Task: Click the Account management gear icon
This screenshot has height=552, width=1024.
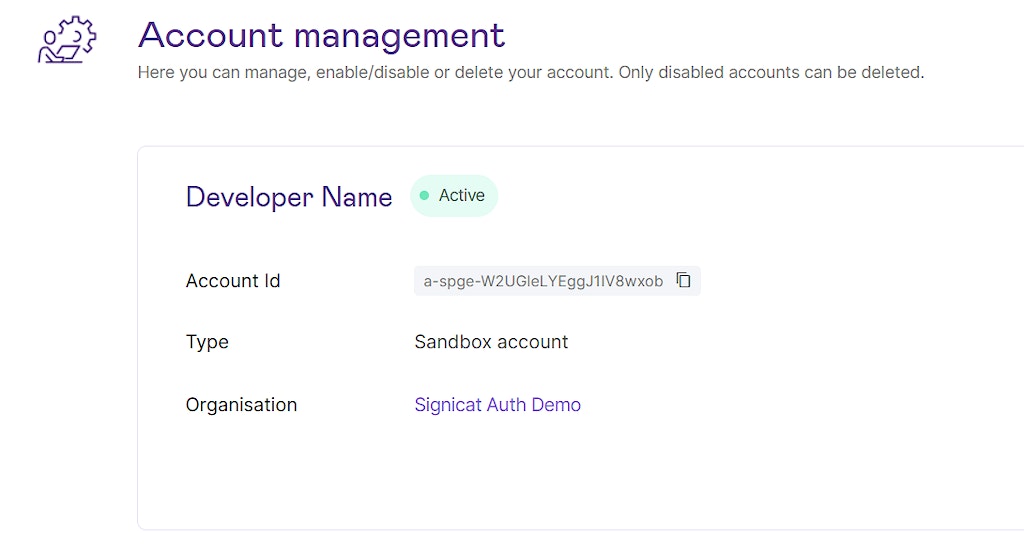Action: [78, 33]
